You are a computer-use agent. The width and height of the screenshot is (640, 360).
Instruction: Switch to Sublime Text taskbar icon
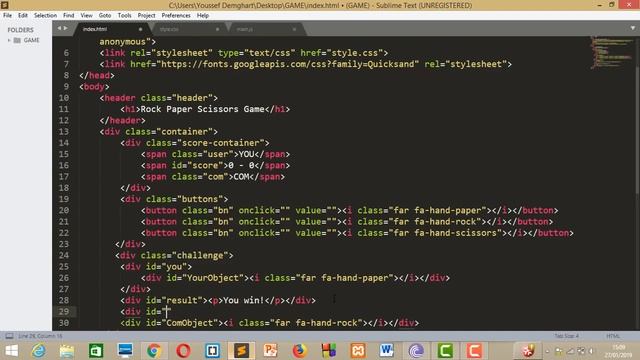click(241, 351)
